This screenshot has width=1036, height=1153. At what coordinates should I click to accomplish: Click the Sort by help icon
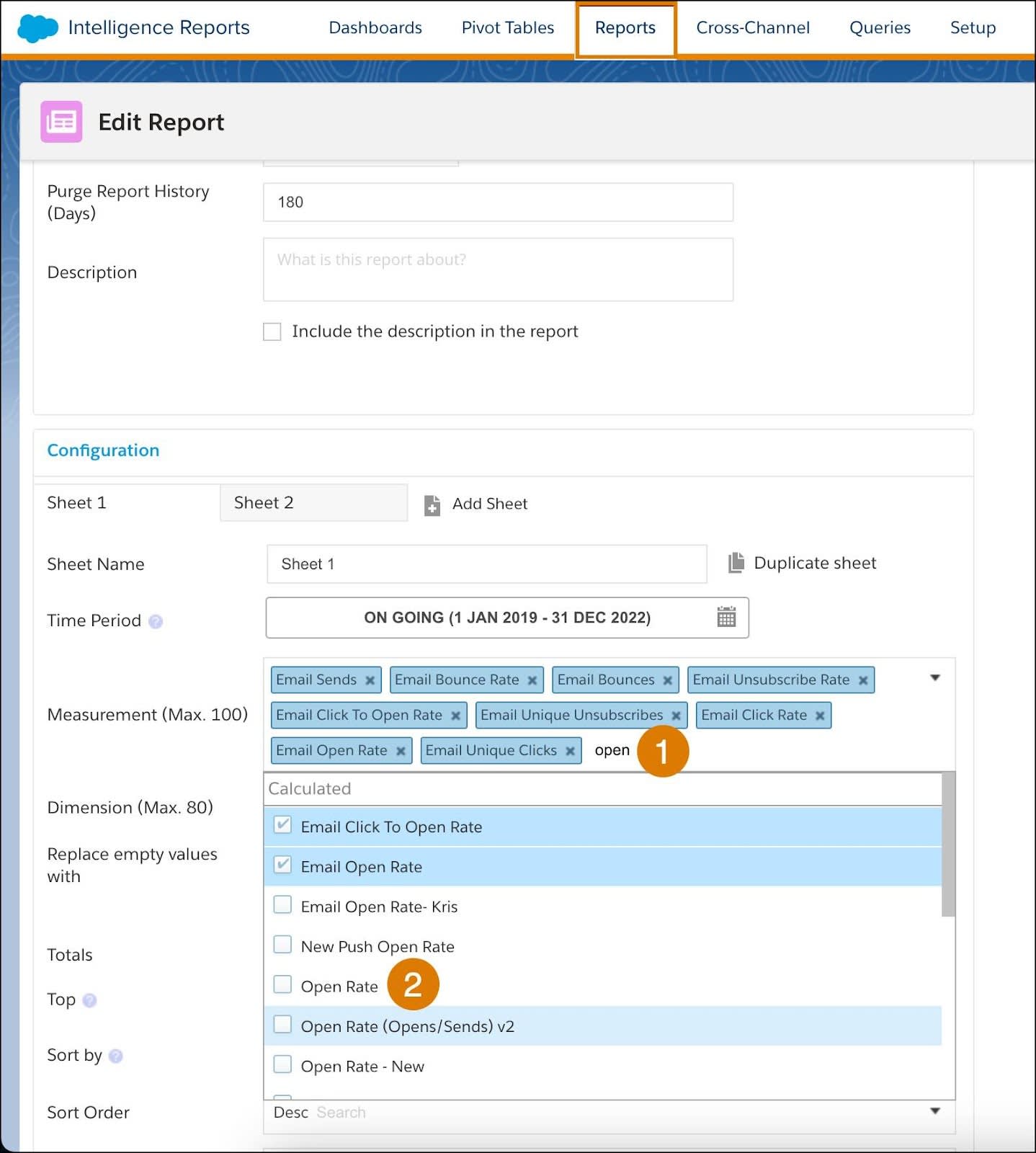(115, 1056)
